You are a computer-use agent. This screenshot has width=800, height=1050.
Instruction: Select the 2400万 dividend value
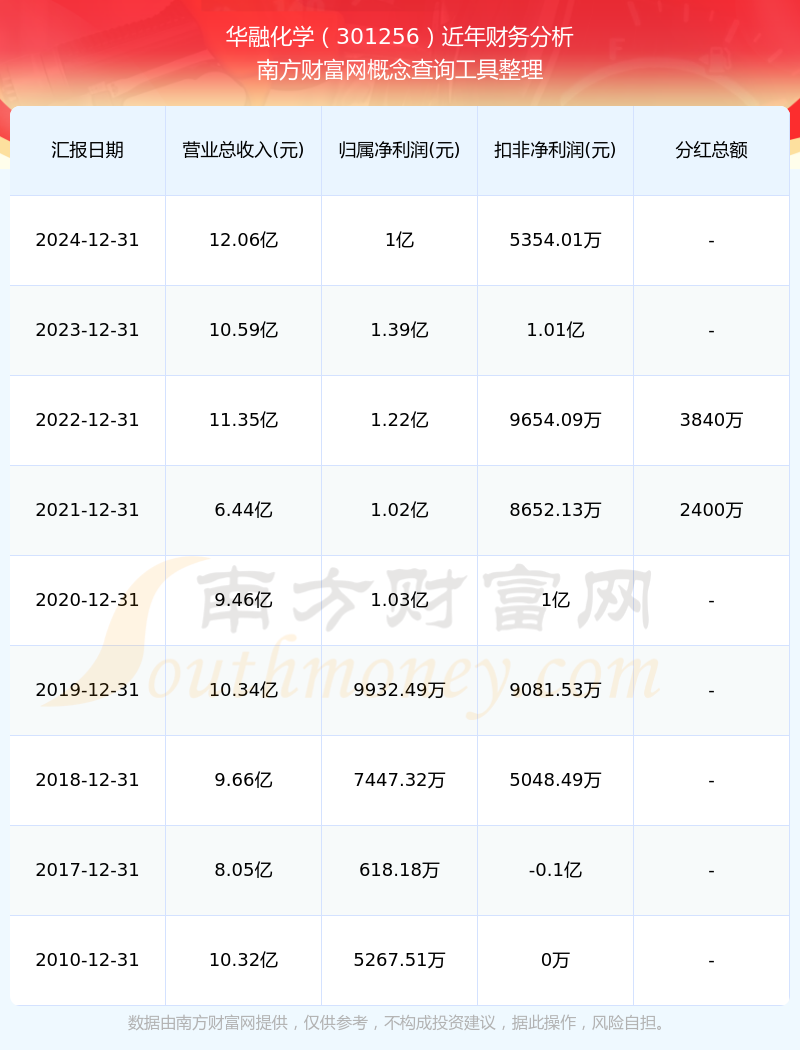[712, 510]
